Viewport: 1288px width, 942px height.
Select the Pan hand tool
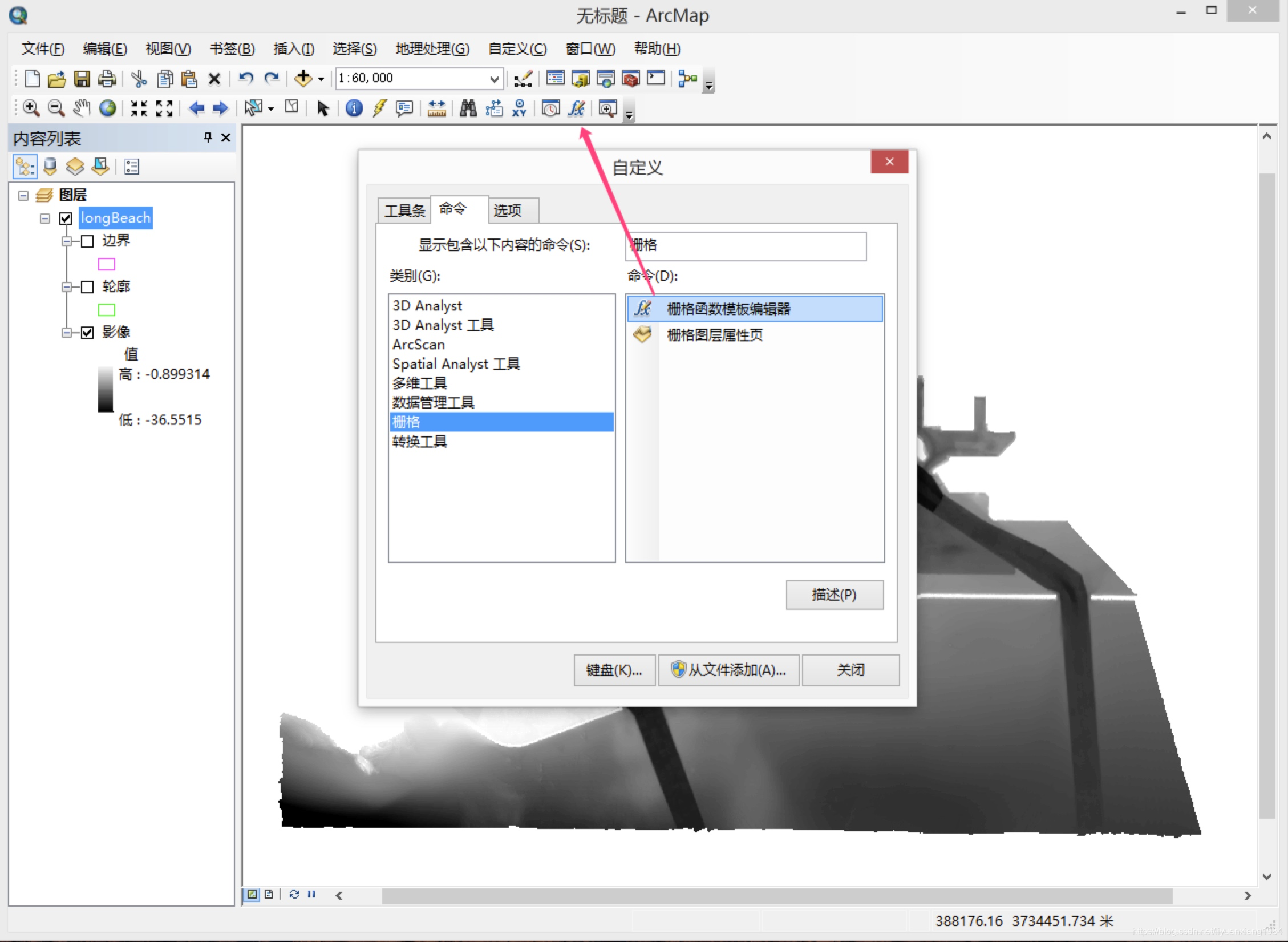tap(82, 108)
